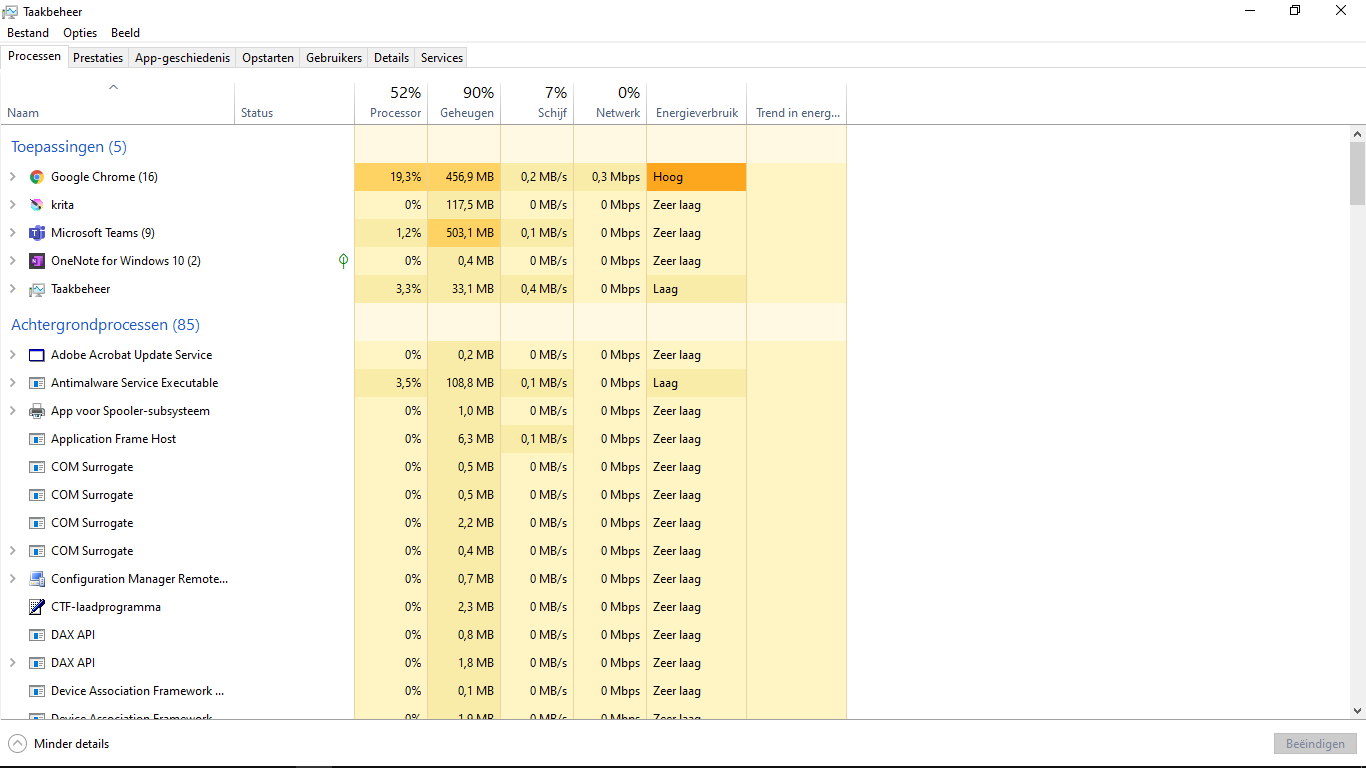Select the krita application icon
The width and height of the screenshot is (1366, 768).
(37, 205)
